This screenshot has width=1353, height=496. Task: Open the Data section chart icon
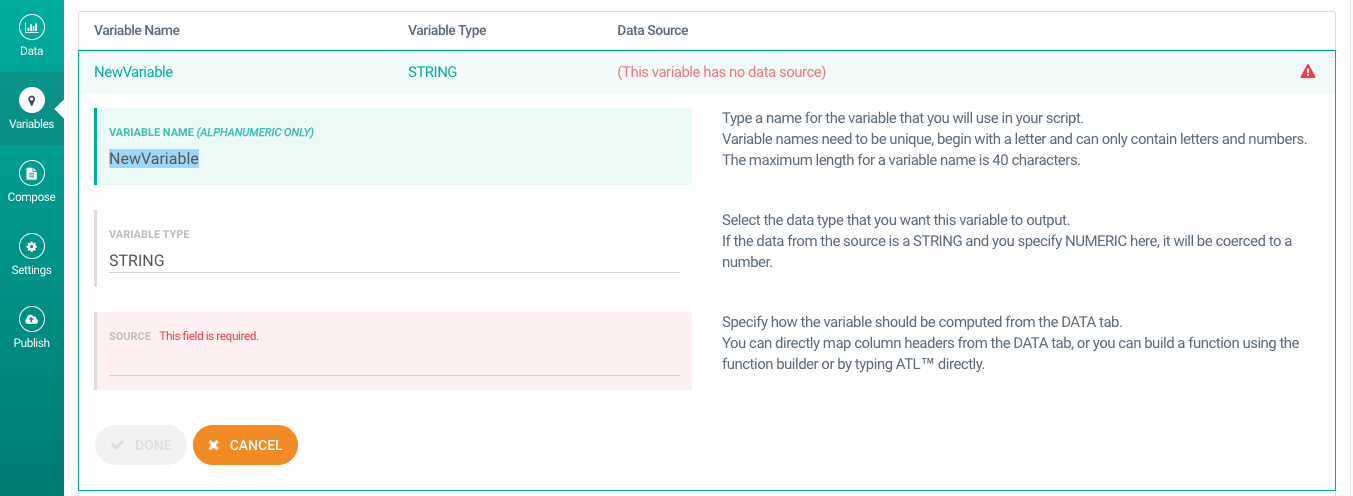(x=32, y=27)
